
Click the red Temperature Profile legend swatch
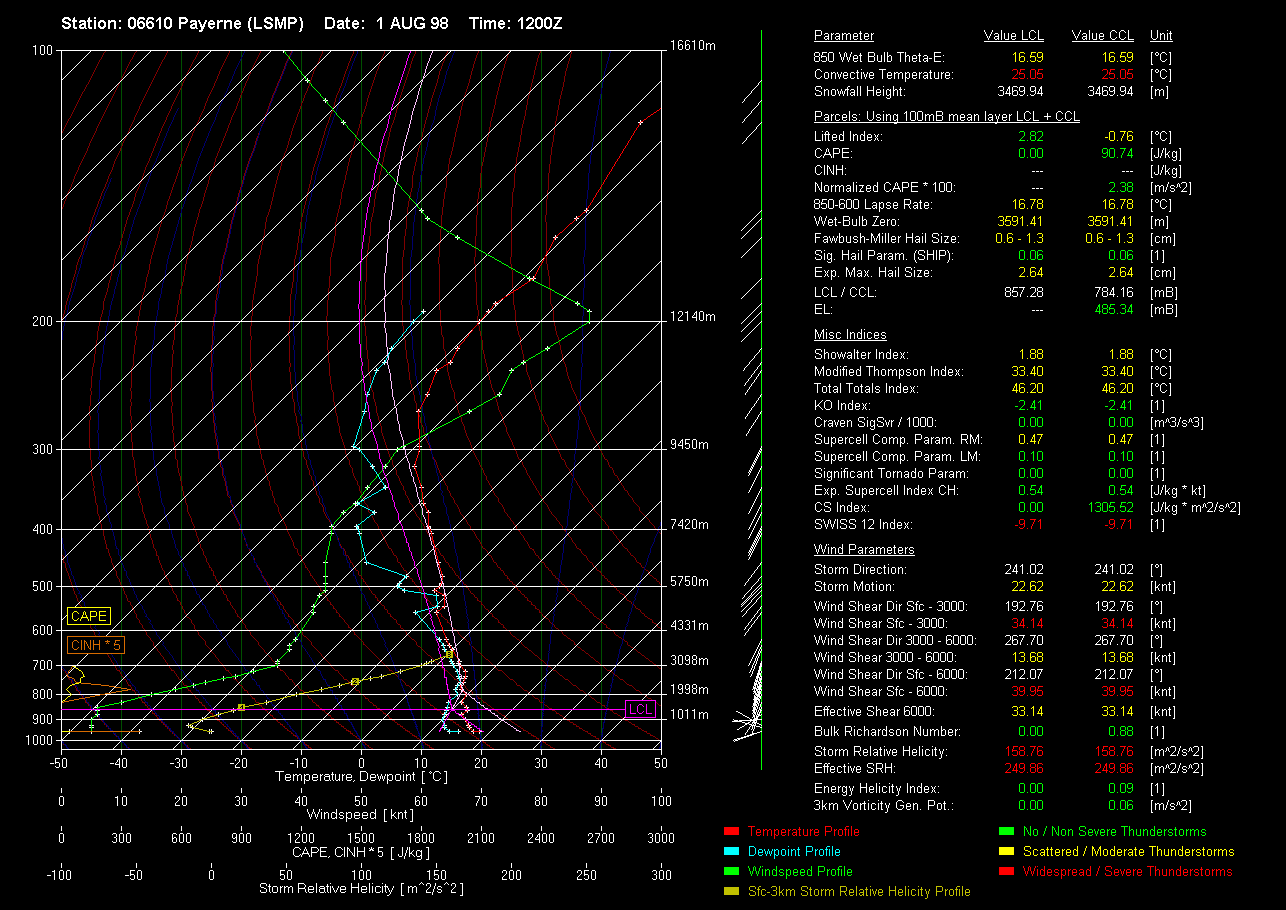730,832
